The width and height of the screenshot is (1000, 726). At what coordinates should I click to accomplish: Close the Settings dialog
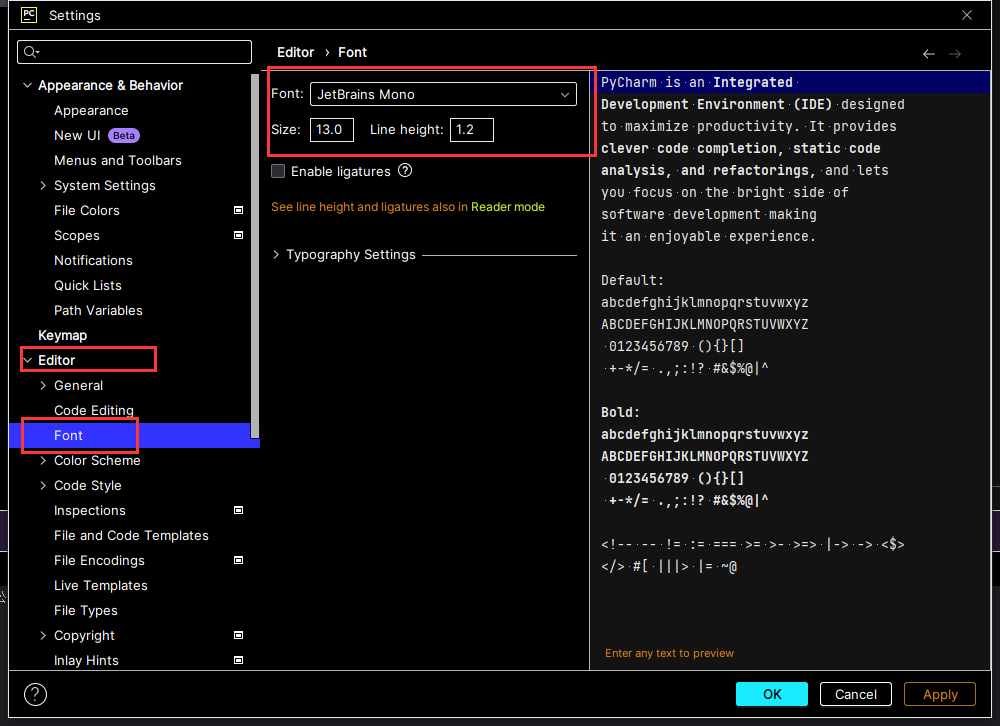coord(967,15)
